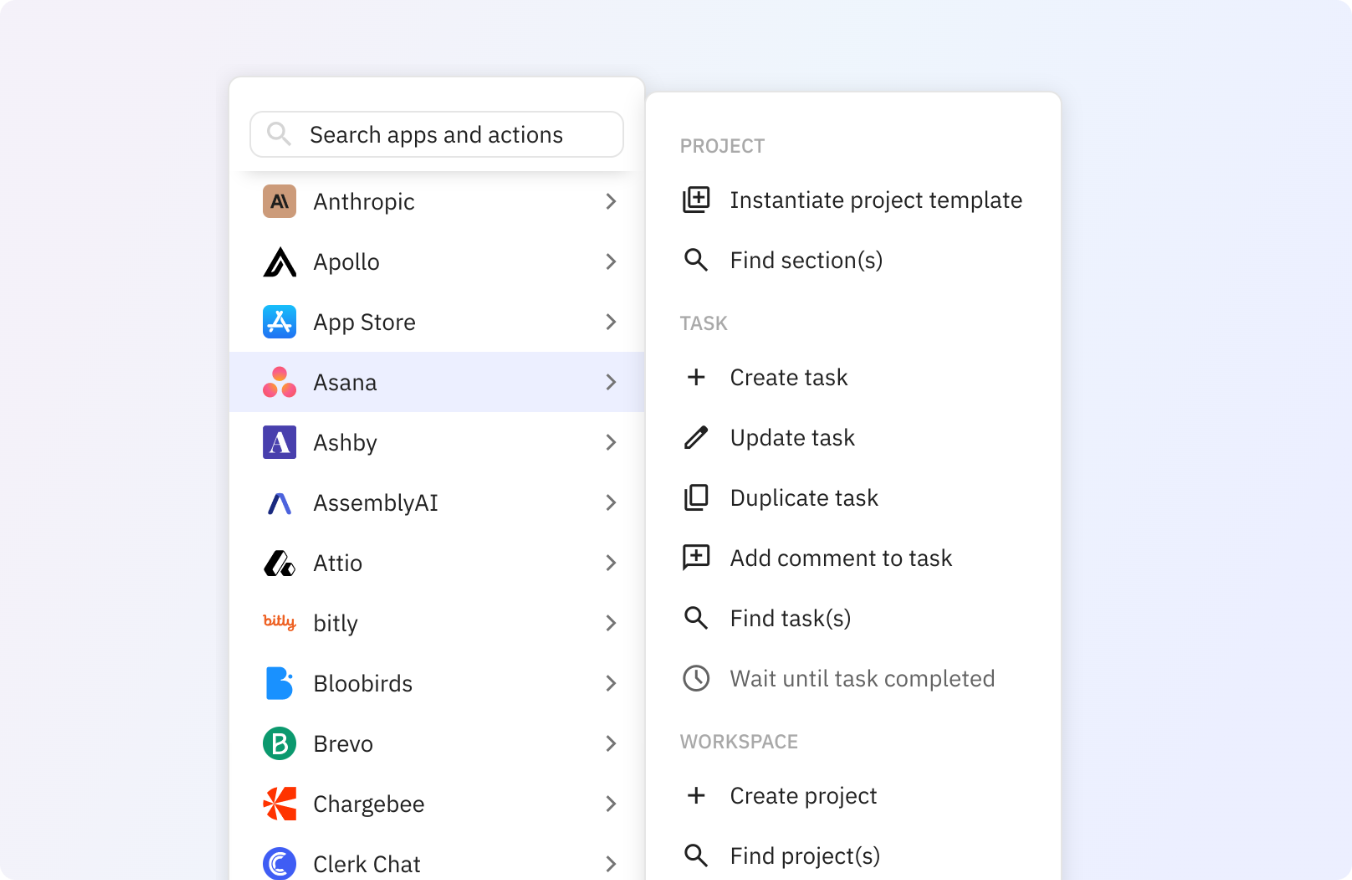Screen dimensions: 1352x880
Task: Click the Asana app name text
Action: [x=345, y=382]
